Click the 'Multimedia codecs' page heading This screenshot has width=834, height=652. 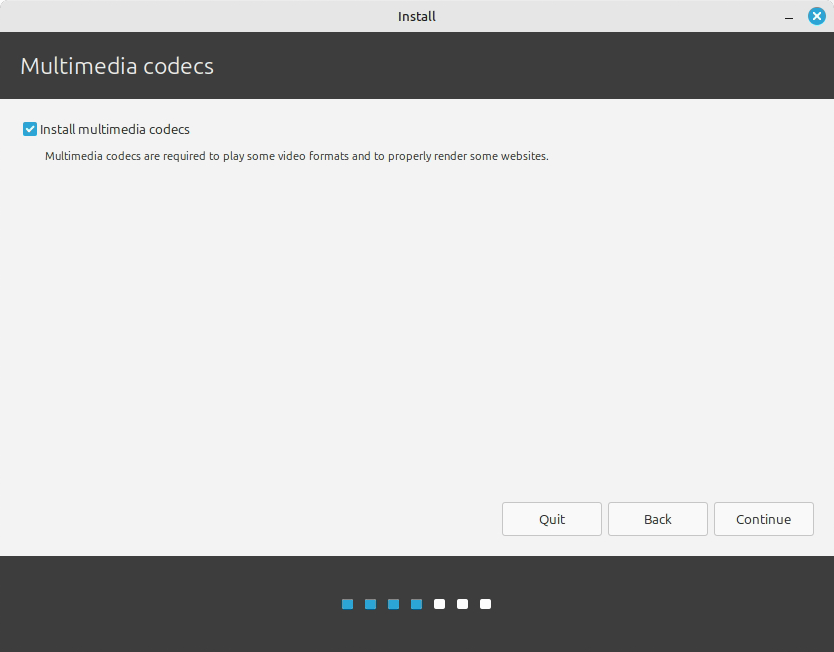click(x=117, y=67)
